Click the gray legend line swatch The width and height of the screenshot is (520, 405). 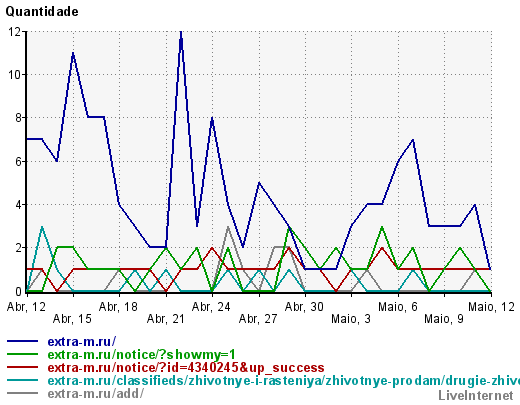(22, 393)
